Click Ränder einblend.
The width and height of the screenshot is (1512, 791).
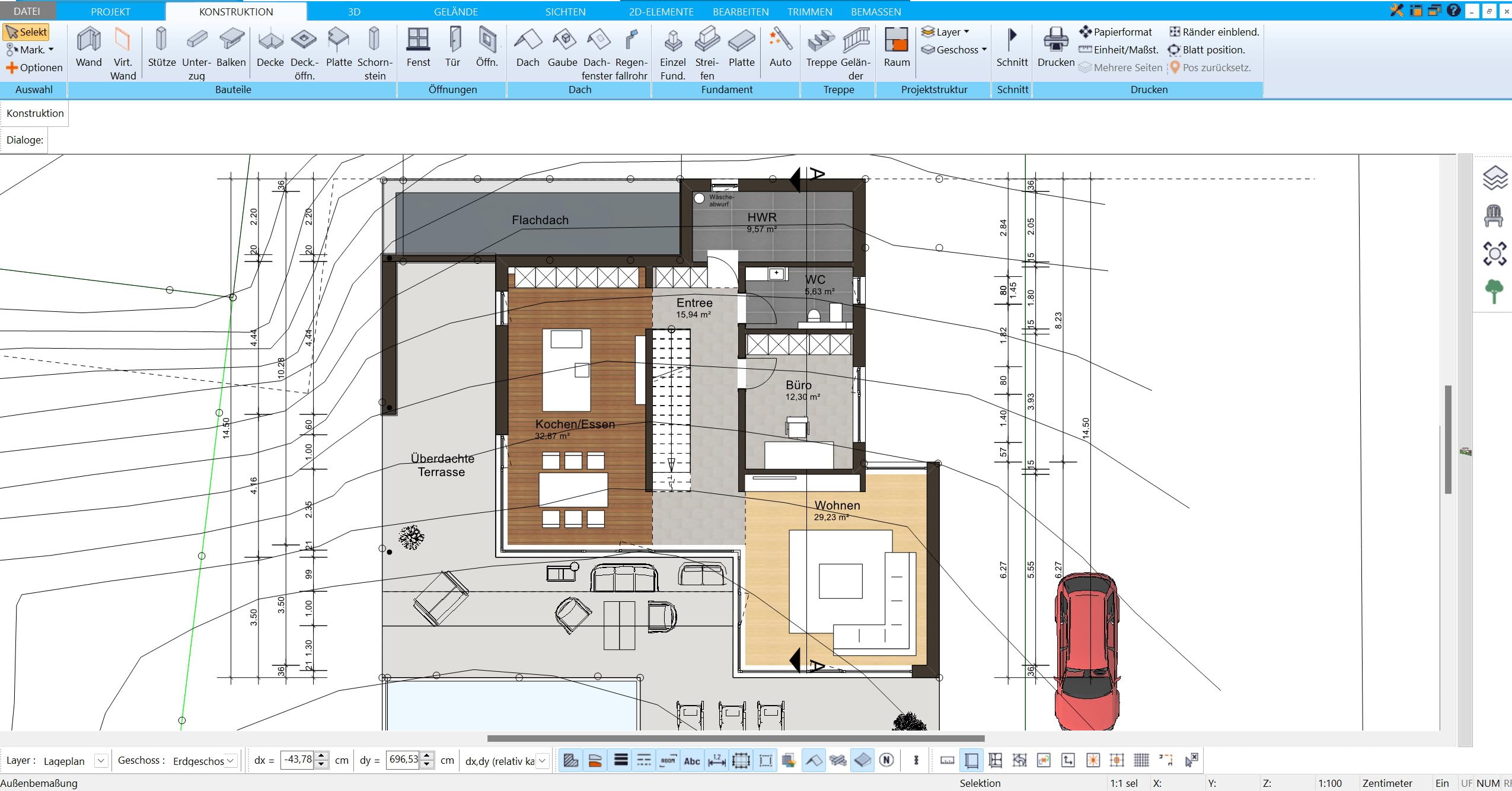coord(1214,32)
